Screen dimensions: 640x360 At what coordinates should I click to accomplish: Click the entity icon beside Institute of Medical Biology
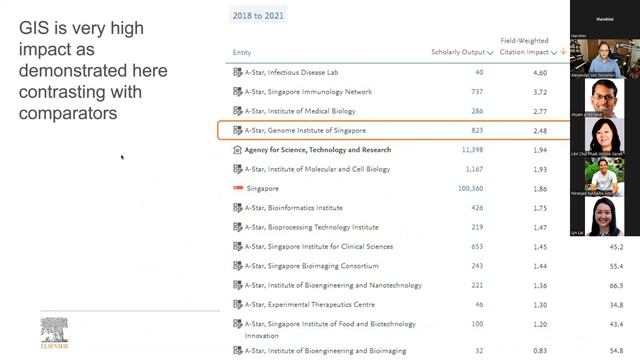pyautogui.click(x=238, y=111)
